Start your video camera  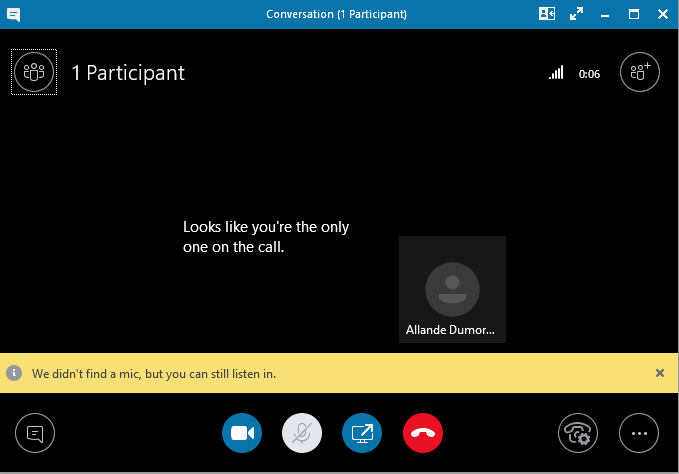click(241, 433)
